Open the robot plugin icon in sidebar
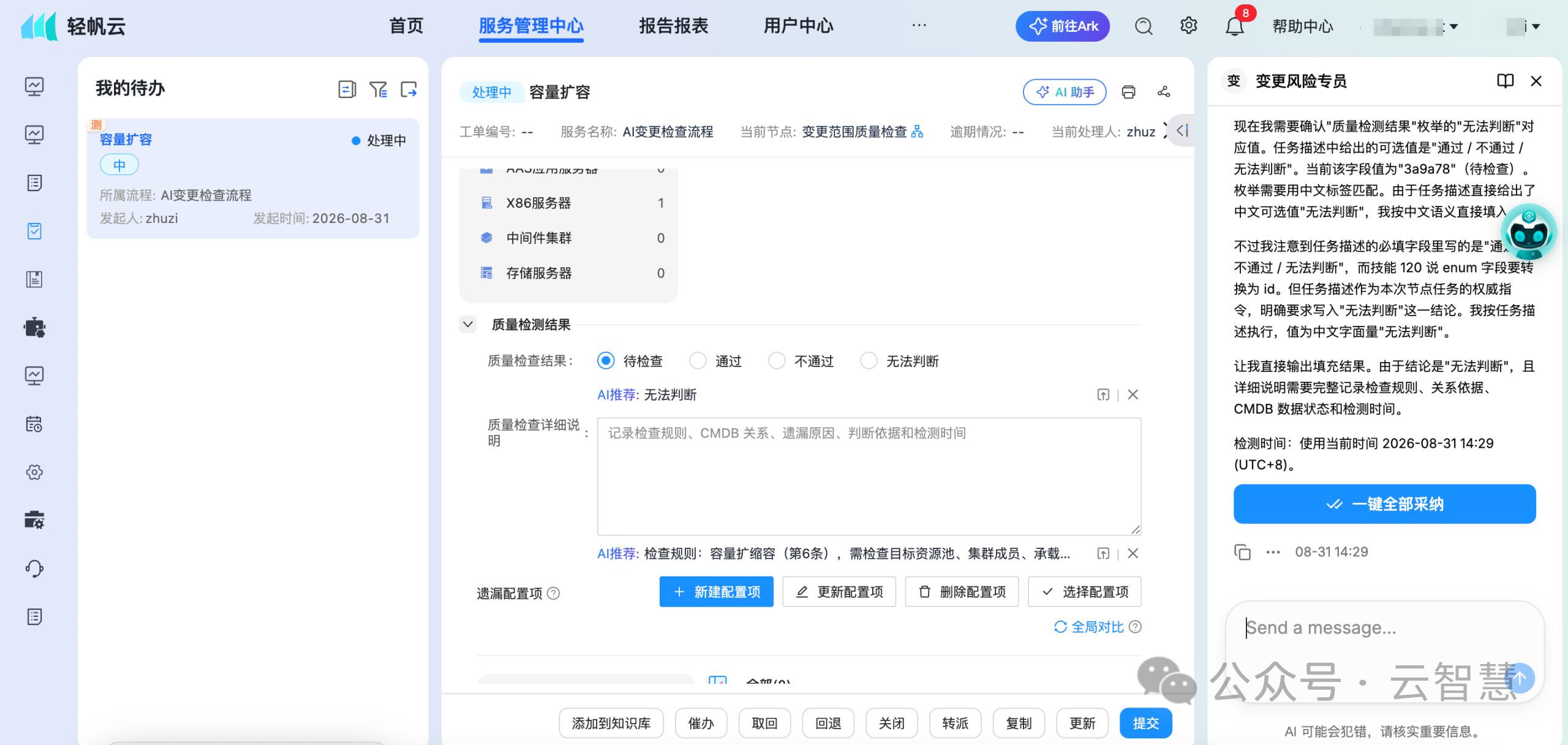Image resolution: width=1568 pixels, height=745 pixels. [34, 327]
